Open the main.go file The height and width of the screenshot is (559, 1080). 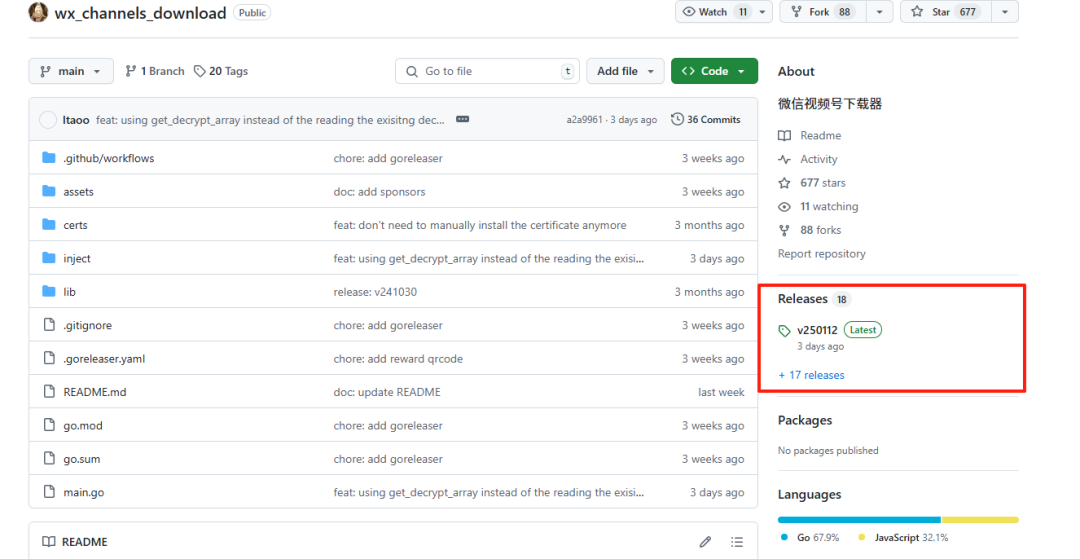83,492
